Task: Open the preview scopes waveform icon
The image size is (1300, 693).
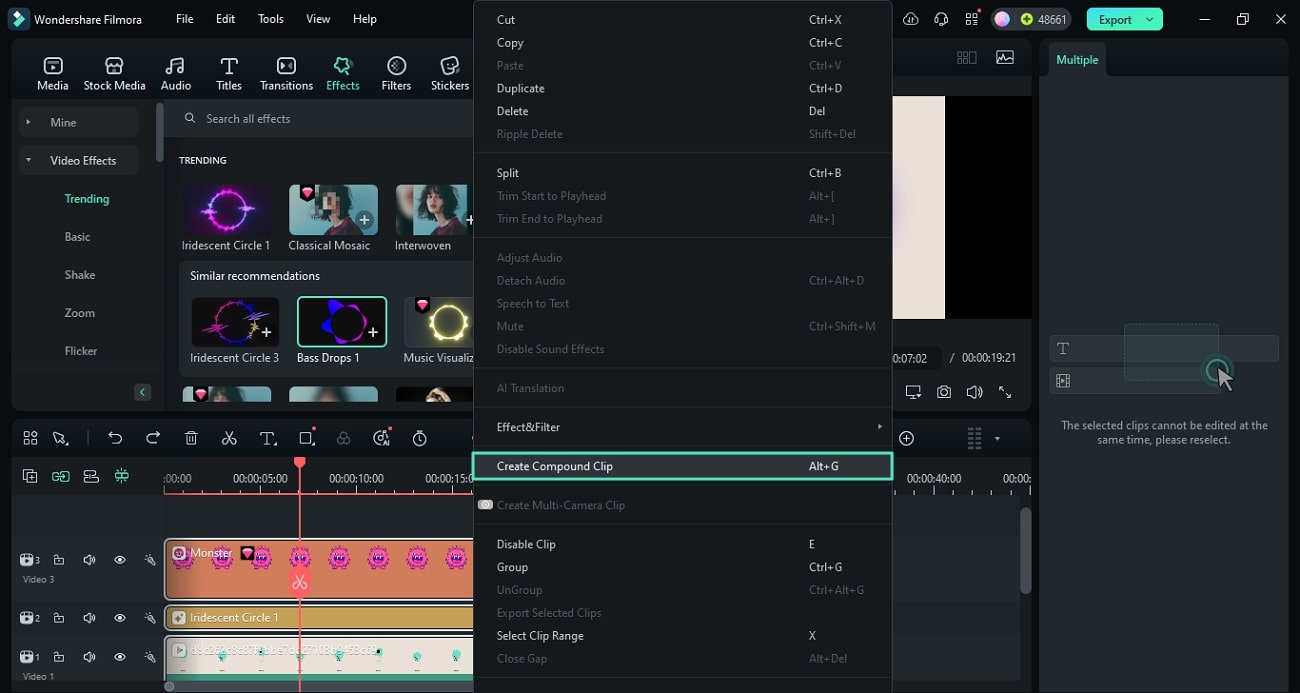Action: 1005,58
